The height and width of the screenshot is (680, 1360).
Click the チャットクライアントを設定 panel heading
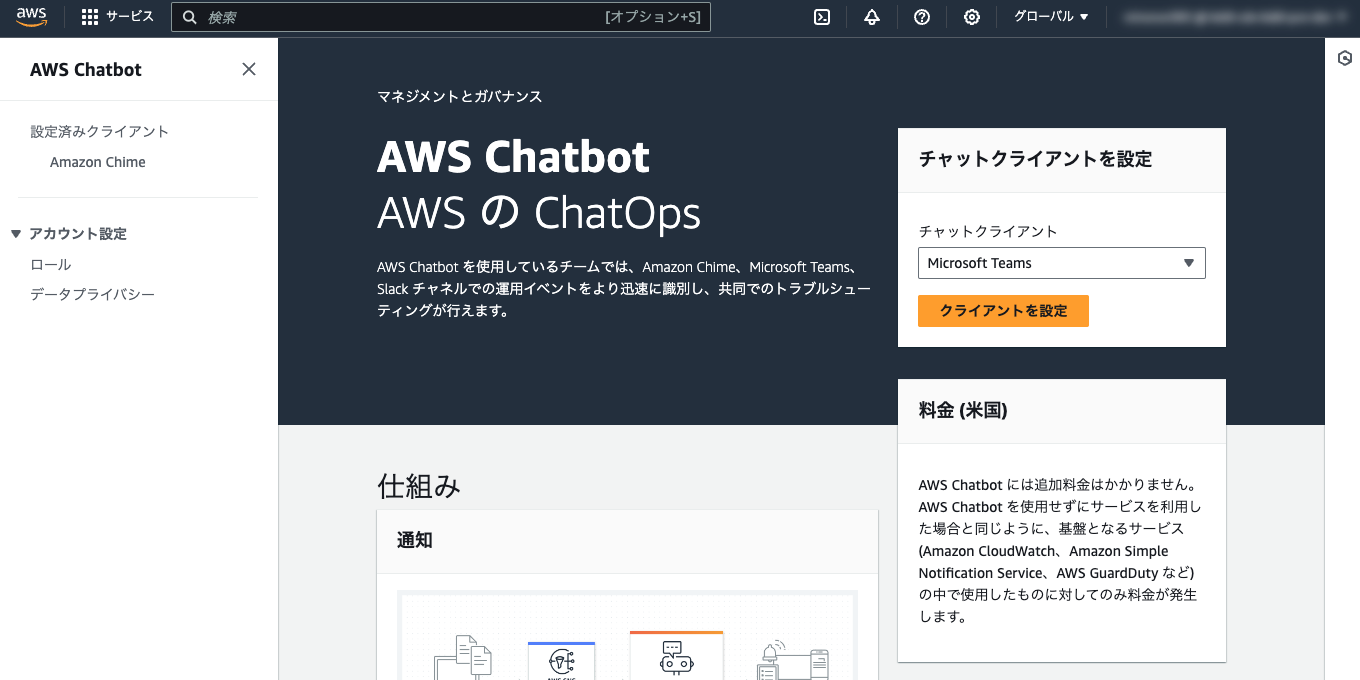pos(1035,159)
